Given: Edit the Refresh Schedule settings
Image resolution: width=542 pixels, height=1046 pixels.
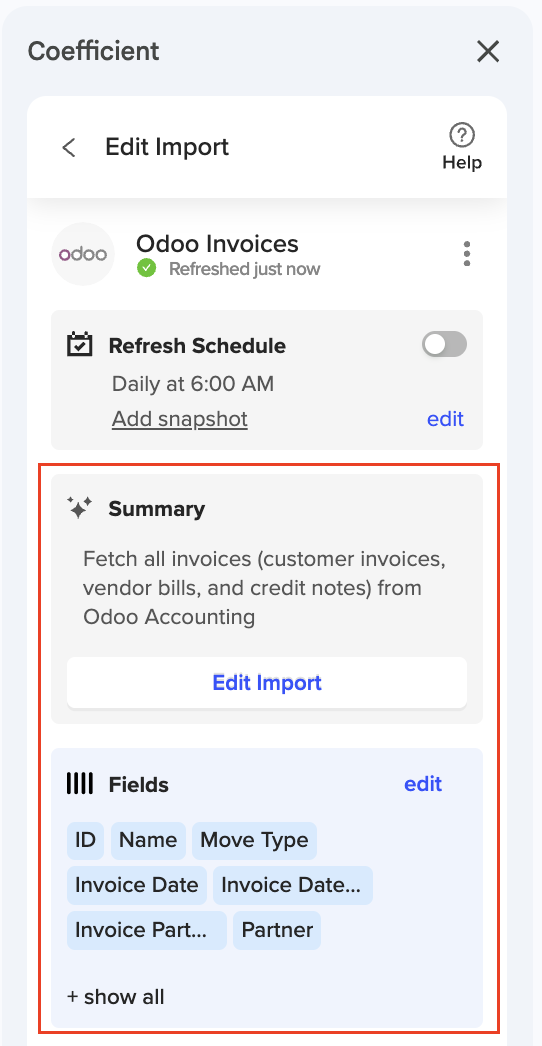Looking at the screenshot, I should pyautogui.click(x=445, y=419).
